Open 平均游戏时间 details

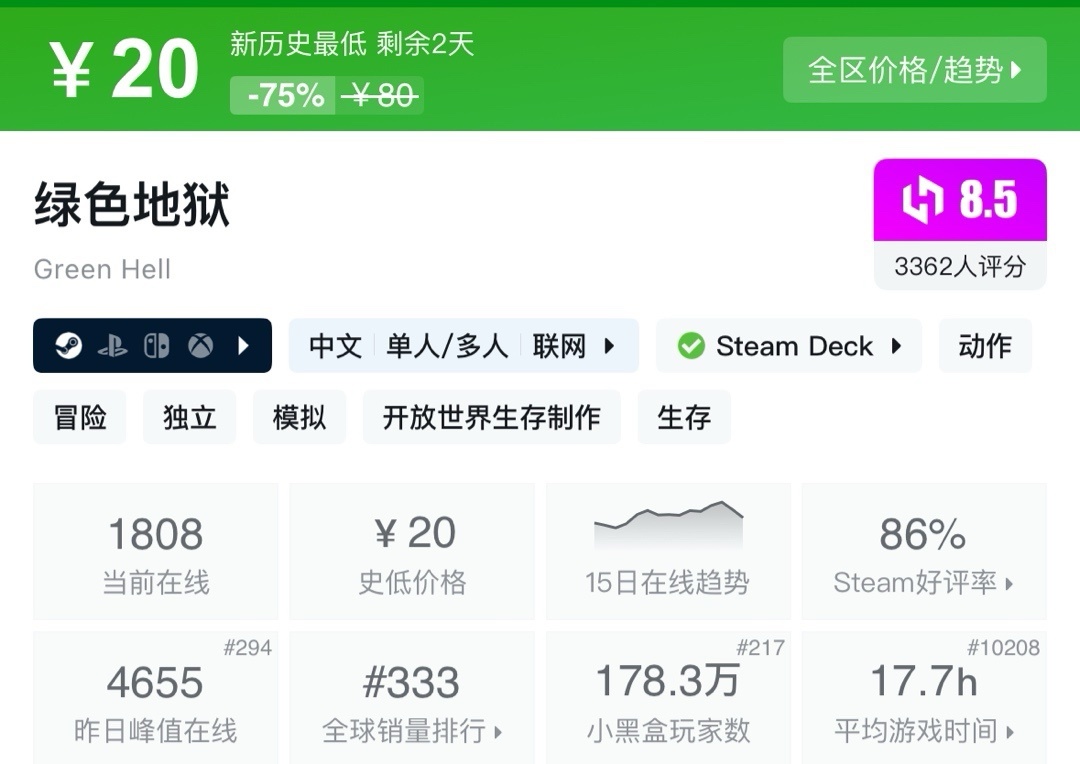click(924, 698)
